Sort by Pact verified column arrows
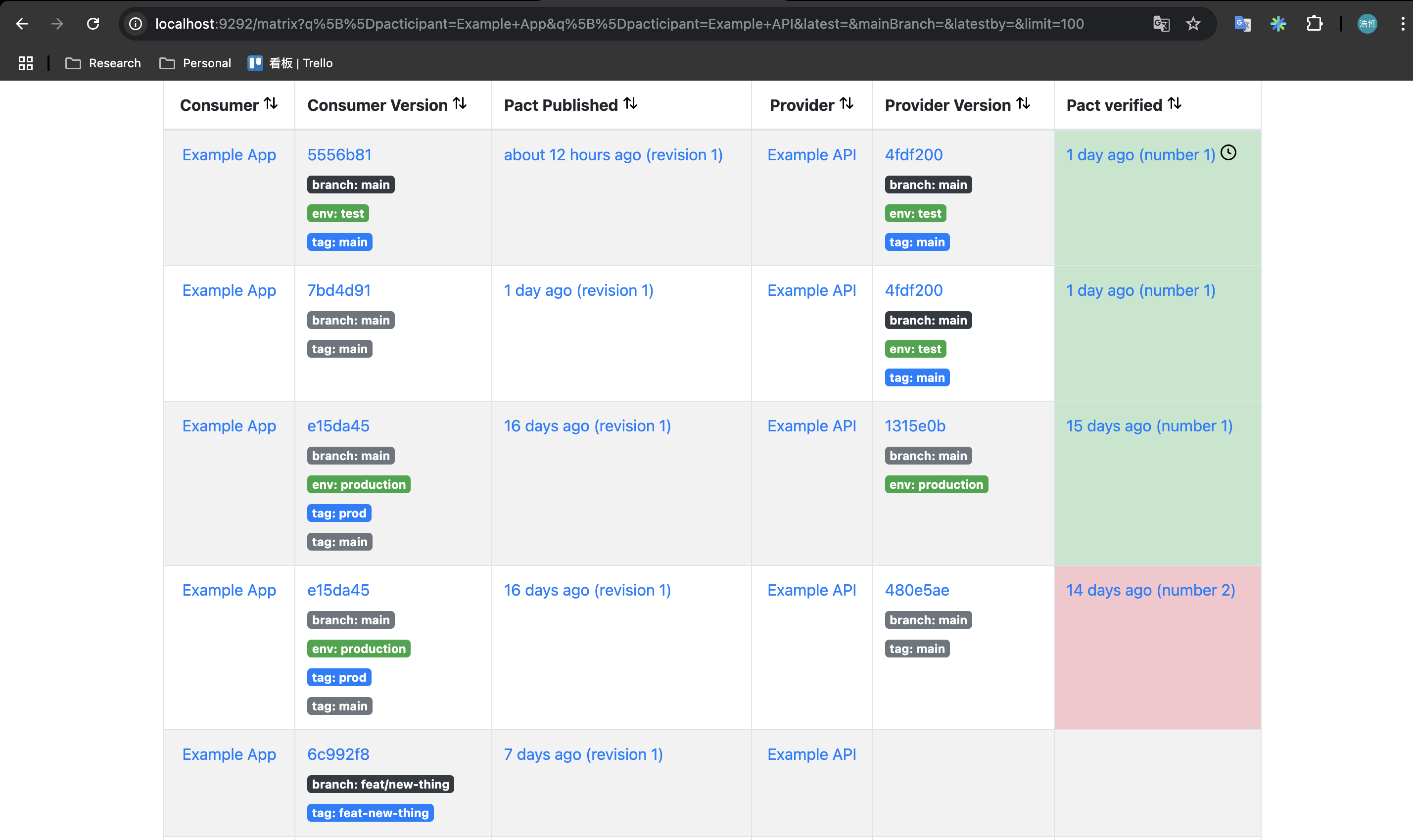 tap(1174, 103)
